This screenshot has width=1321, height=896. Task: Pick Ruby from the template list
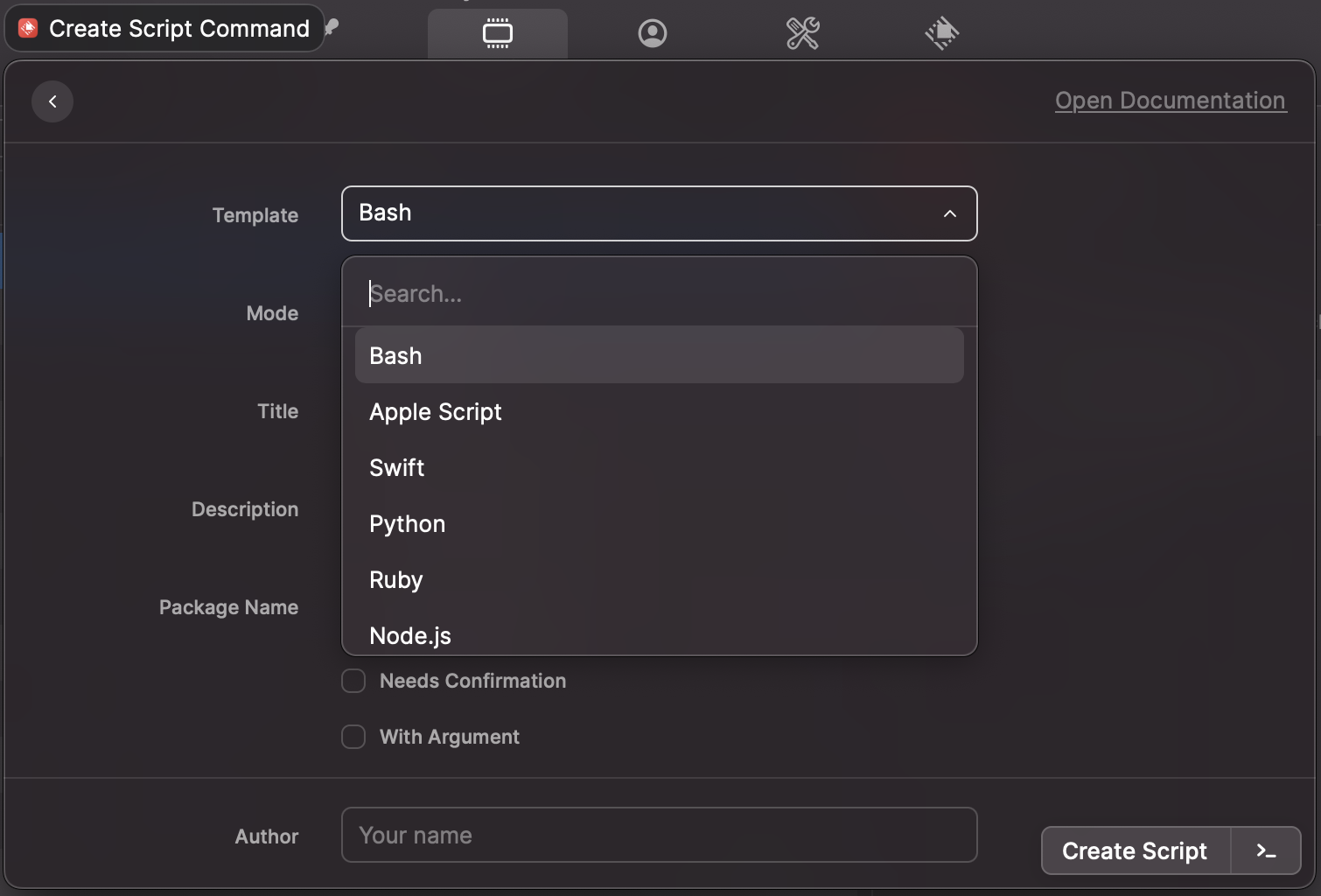click(660, 579)
